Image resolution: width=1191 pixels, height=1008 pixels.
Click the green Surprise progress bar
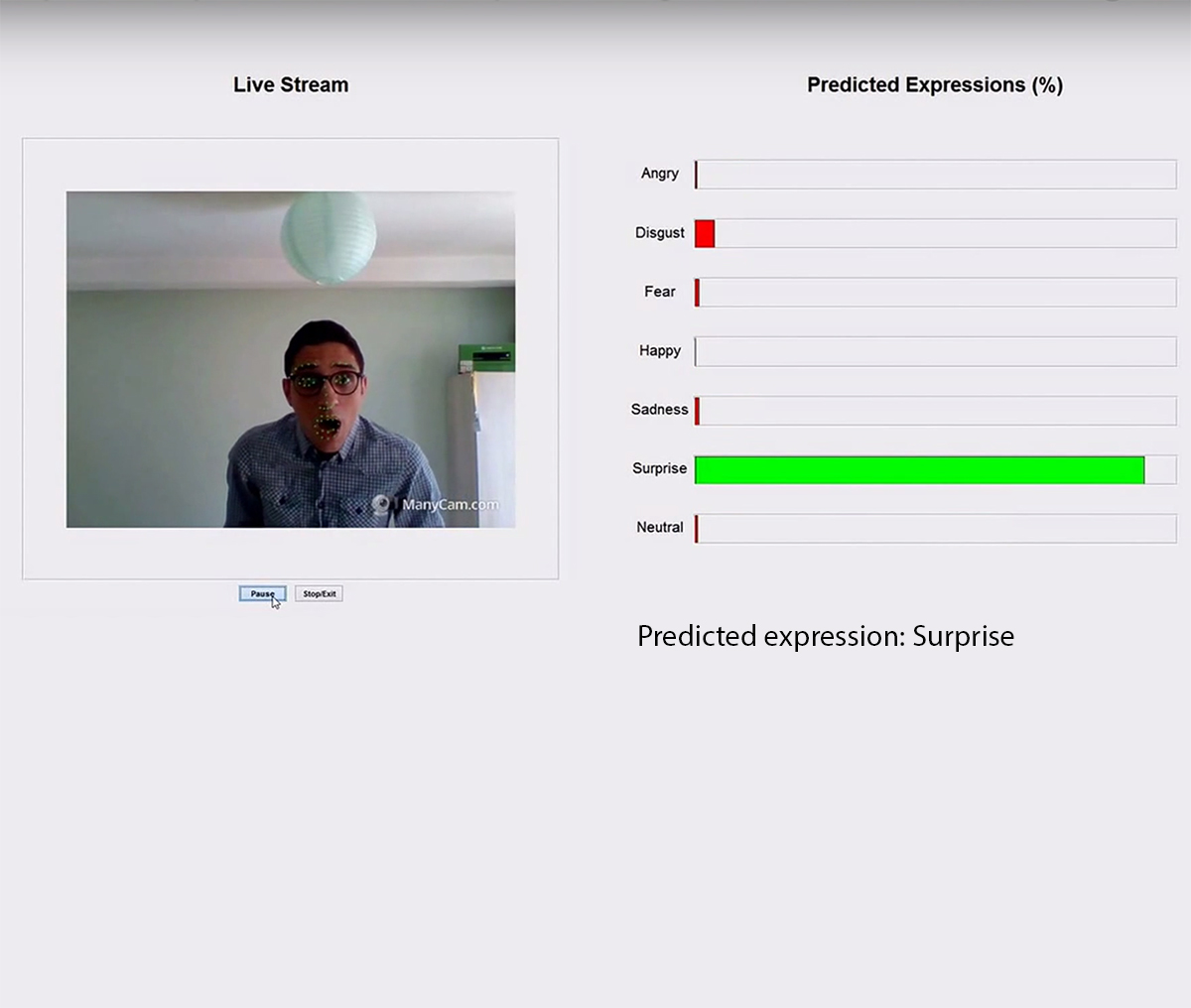(x=919, y=470)
